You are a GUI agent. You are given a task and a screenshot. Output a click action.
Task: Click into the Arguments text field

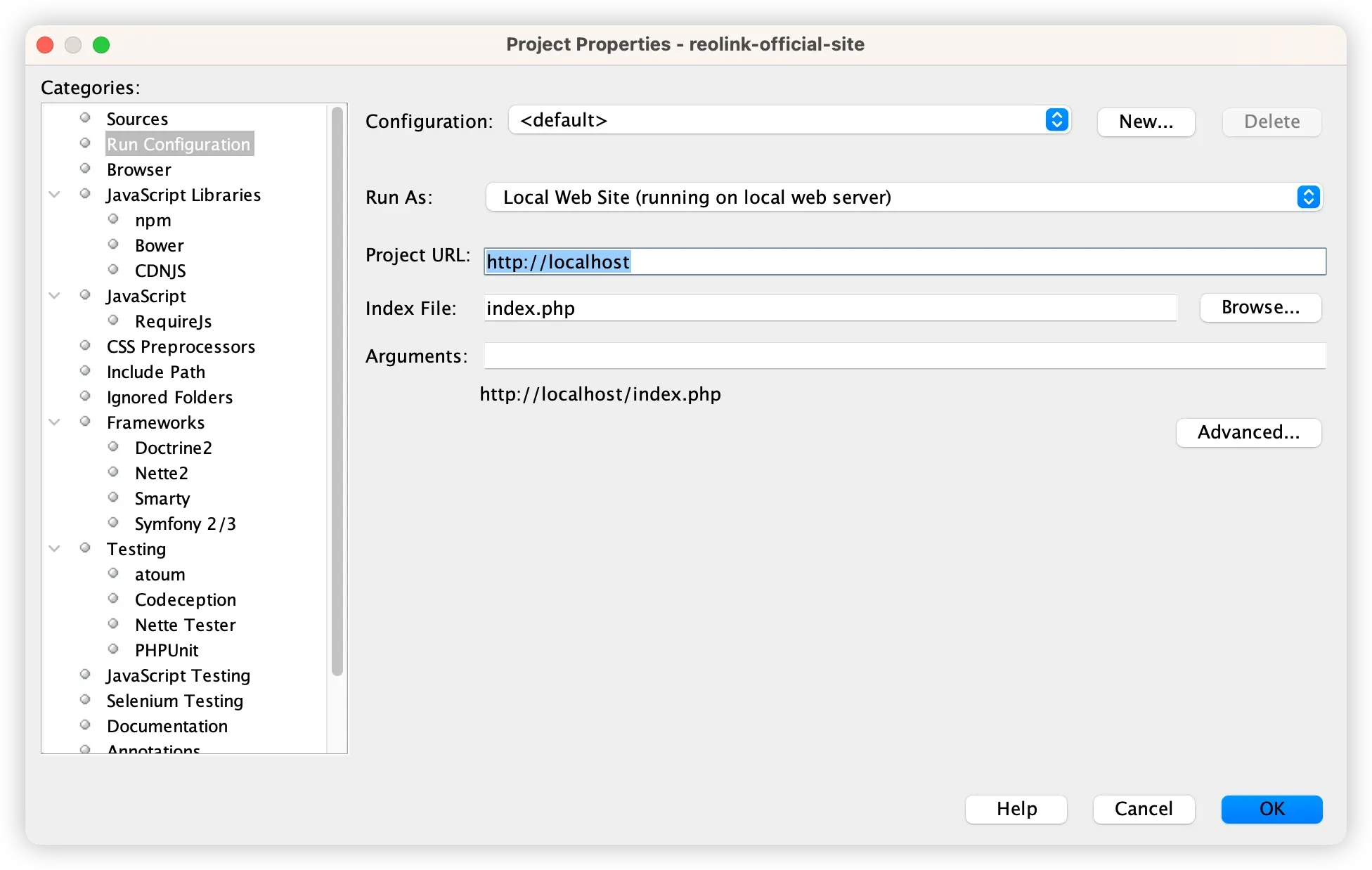tap(905, 356)
